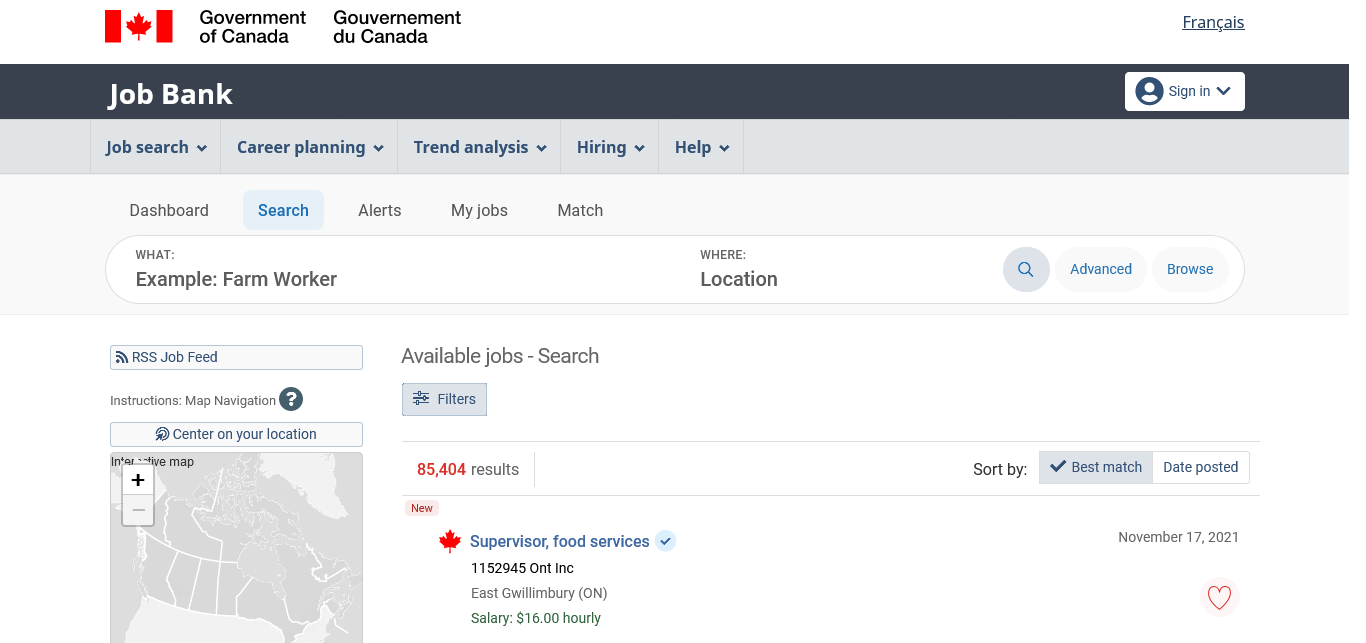Click the heart icon to favourite the job
Image resolution: width=1366 pixels, height=643 pixels.
(x=1219, y=598)
